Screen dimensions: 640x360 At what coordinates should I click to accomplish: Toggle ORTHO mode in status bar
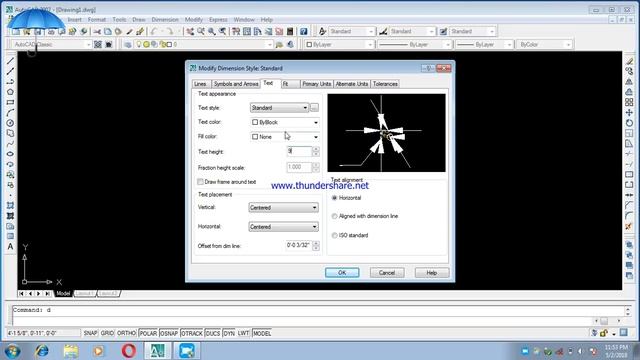(127, 333)
